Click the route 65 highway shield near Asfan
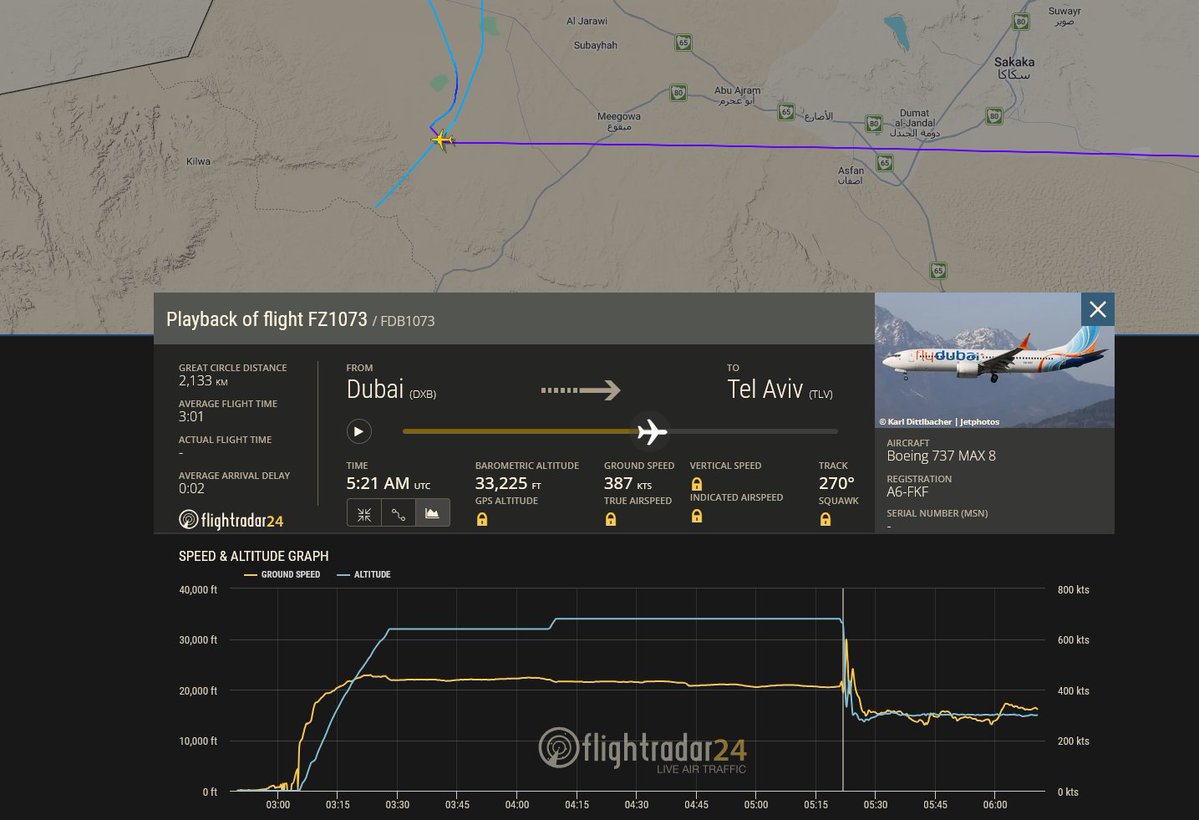 coord(885,162)
